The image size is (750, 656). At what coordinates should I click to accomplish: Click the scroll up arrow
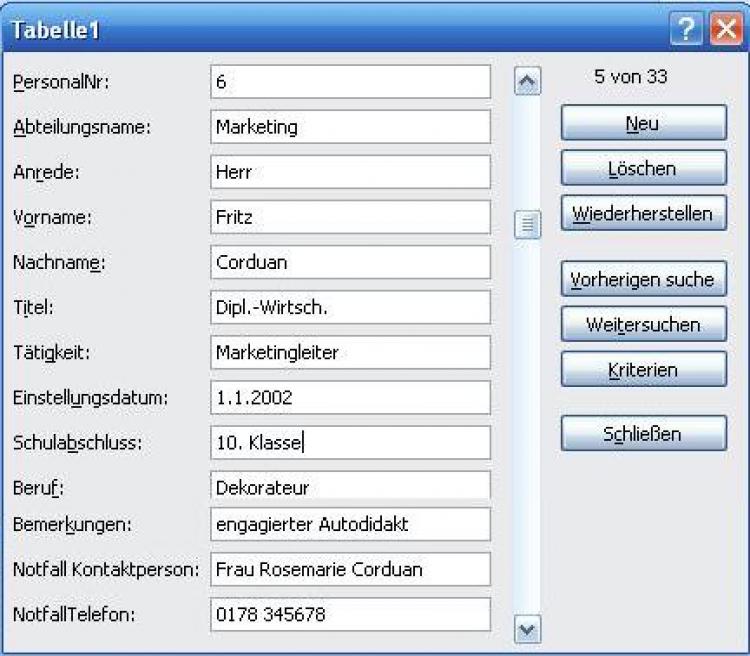[x=527, y=81]
